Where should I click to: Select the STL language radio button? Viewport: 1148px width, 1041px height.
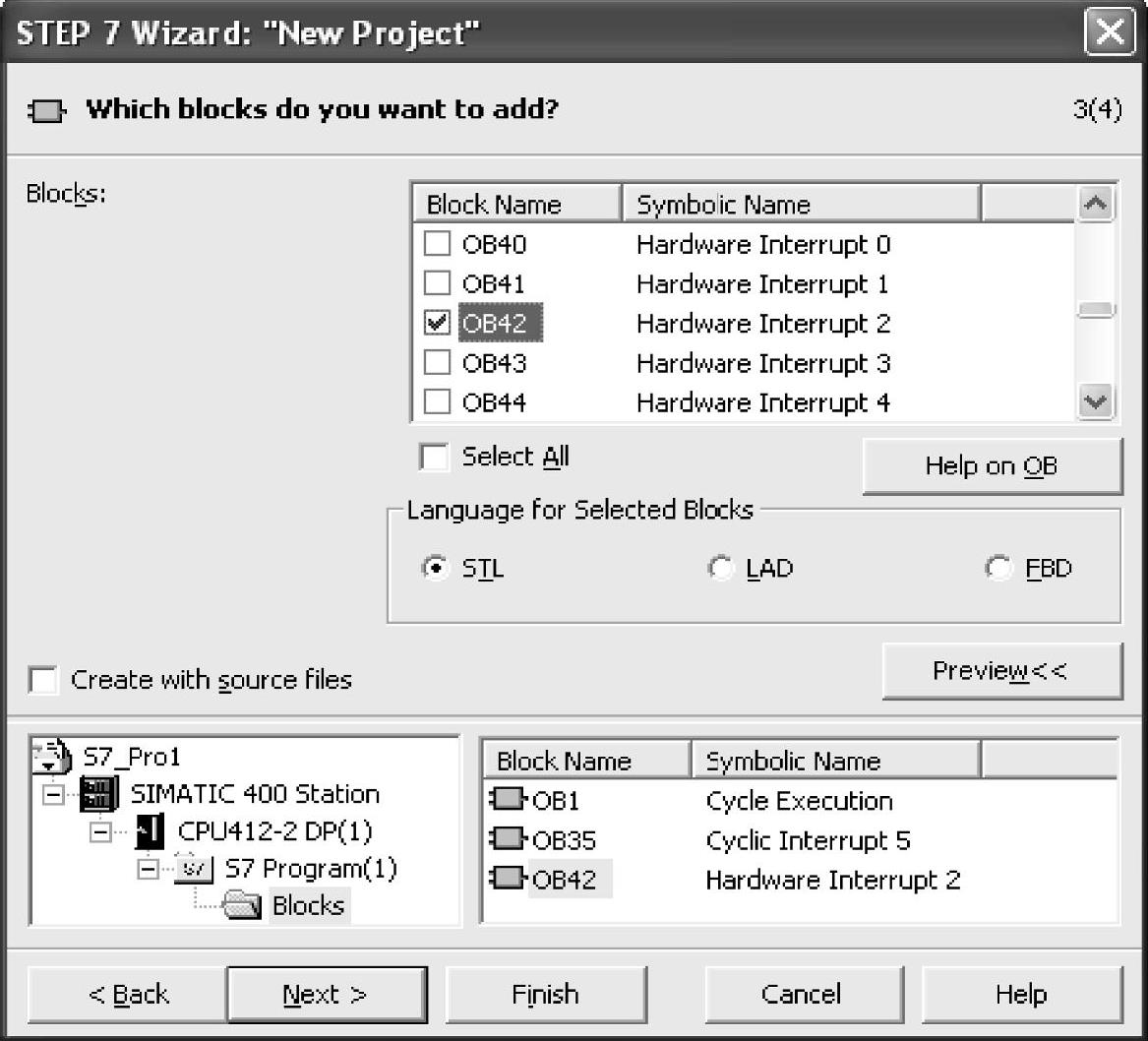(436, 568)
